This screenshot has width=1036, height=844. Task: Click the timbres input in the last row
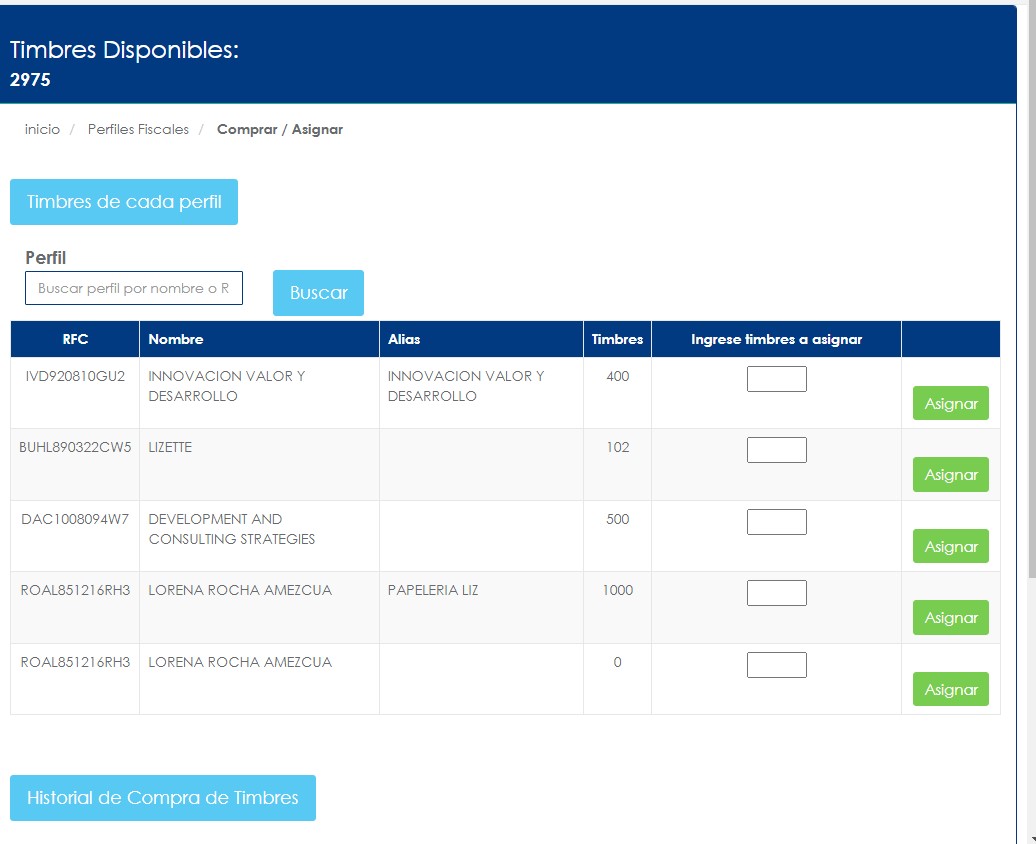[x=776, y=665]
